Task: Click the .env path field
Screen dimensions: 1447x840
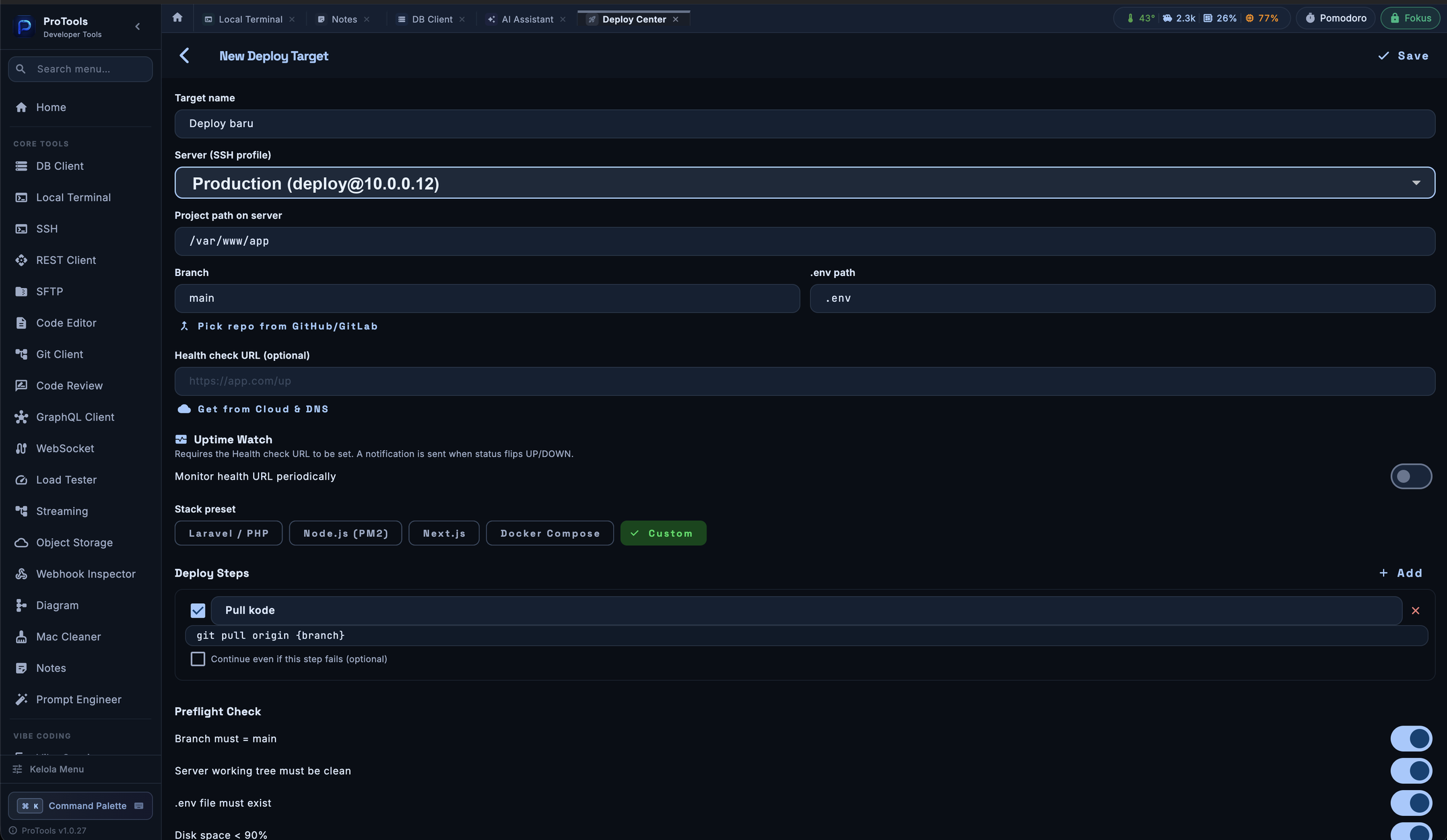Action: coord(1122,298)
